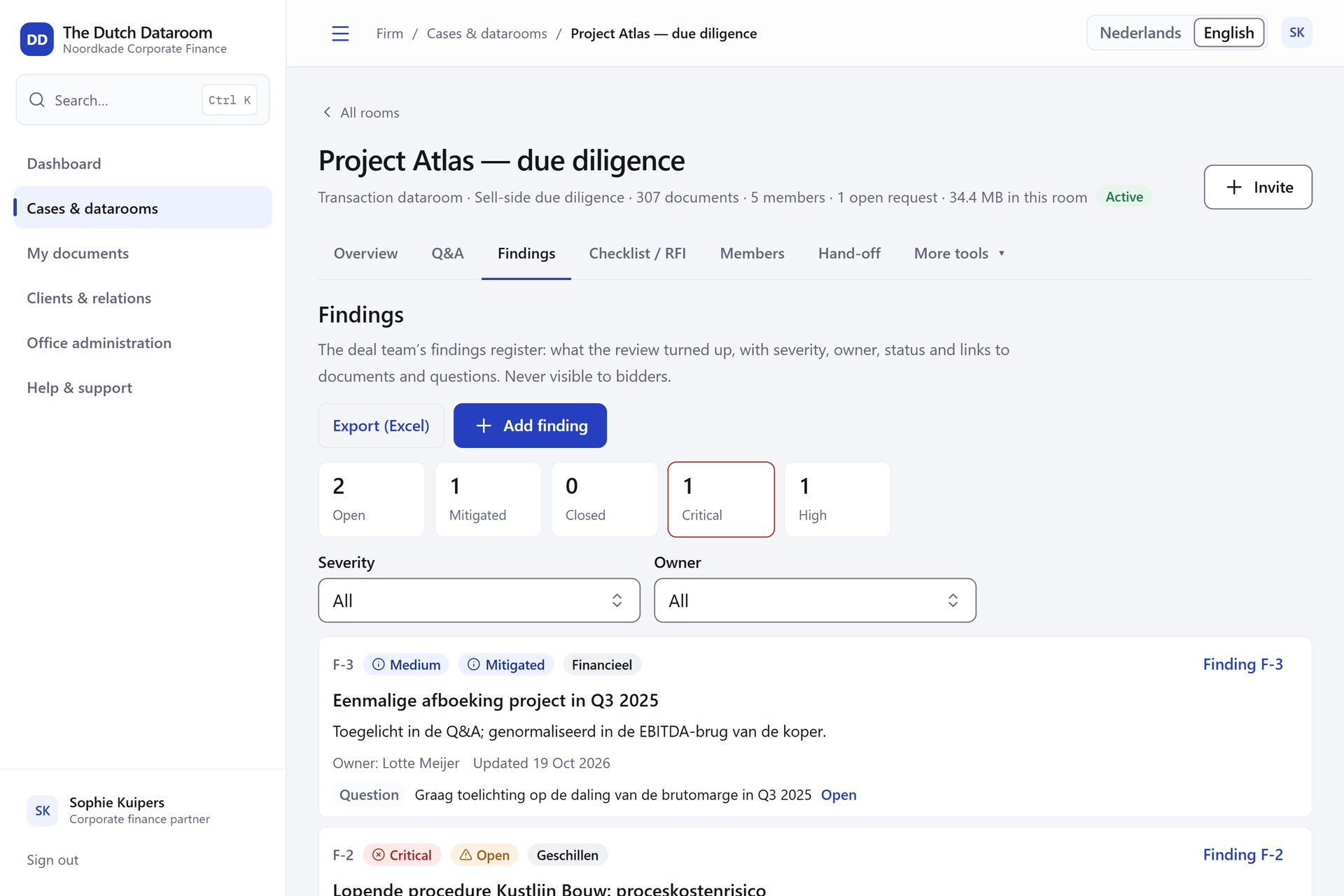Click the Medium severity badge on F-3
1344x896 pixels.
406,665
